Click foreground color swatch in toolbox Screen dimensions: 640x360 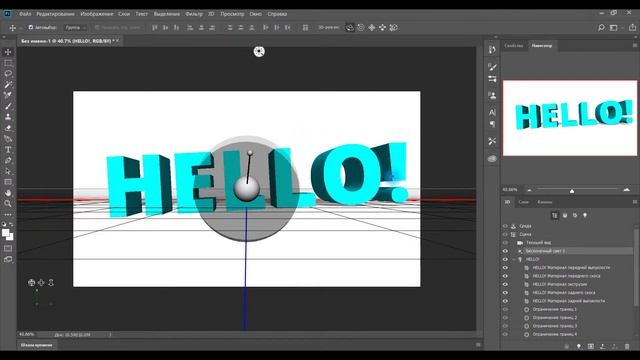click(x=6, y=233)
